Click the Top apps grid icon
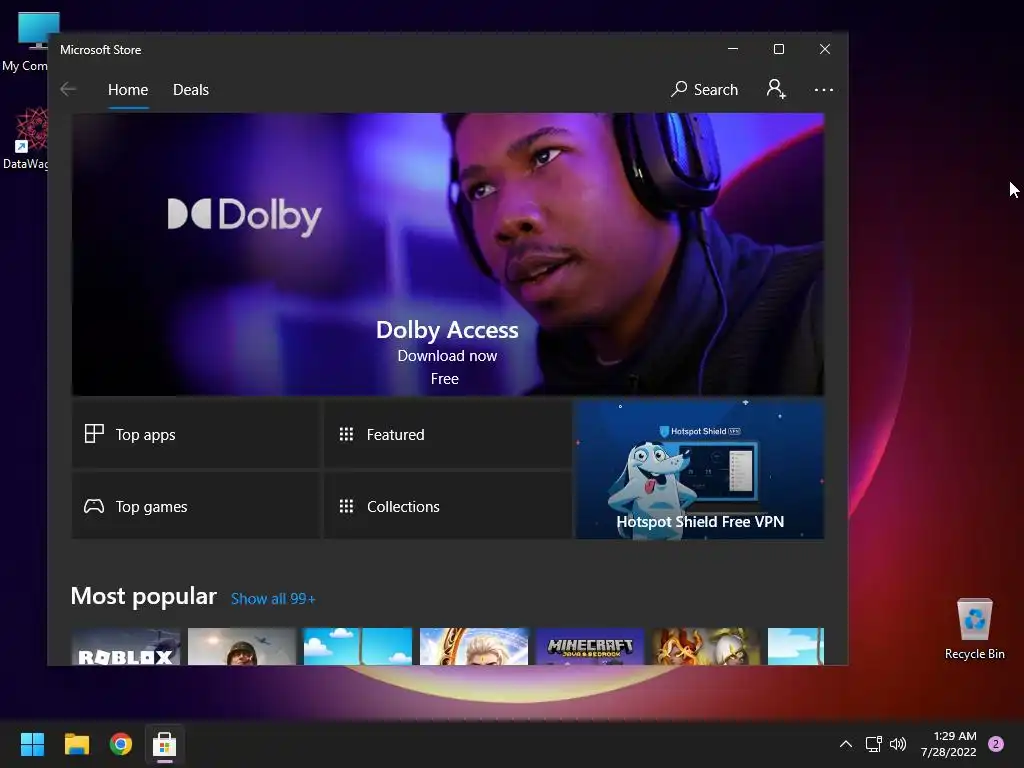Image resolution: width=1024 pixels, height=768 pixels. point(94,434)
